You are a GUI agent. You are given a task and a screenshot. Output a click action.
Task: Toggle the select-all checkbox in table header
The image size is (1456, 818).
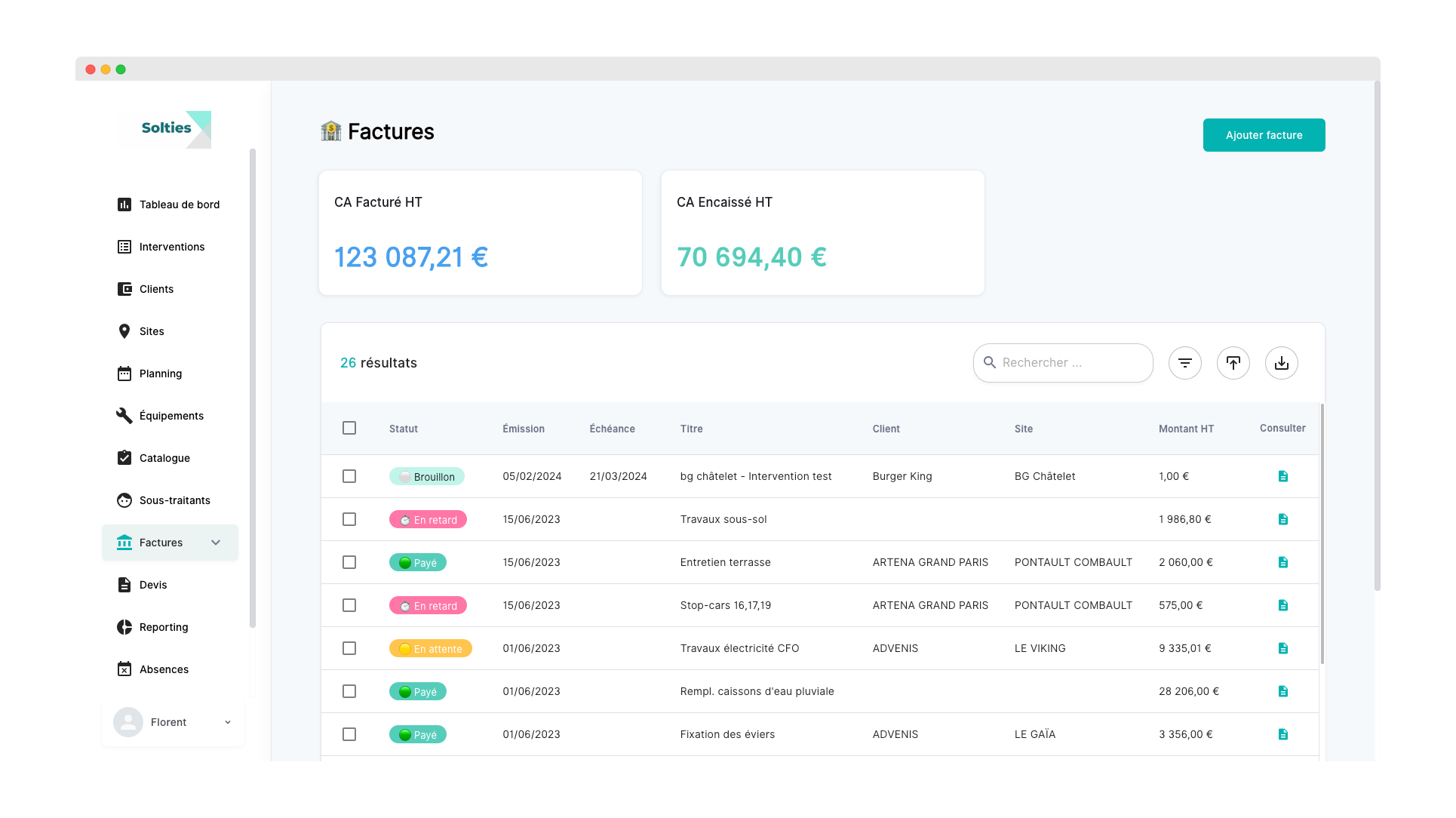(x=349, y=428)
